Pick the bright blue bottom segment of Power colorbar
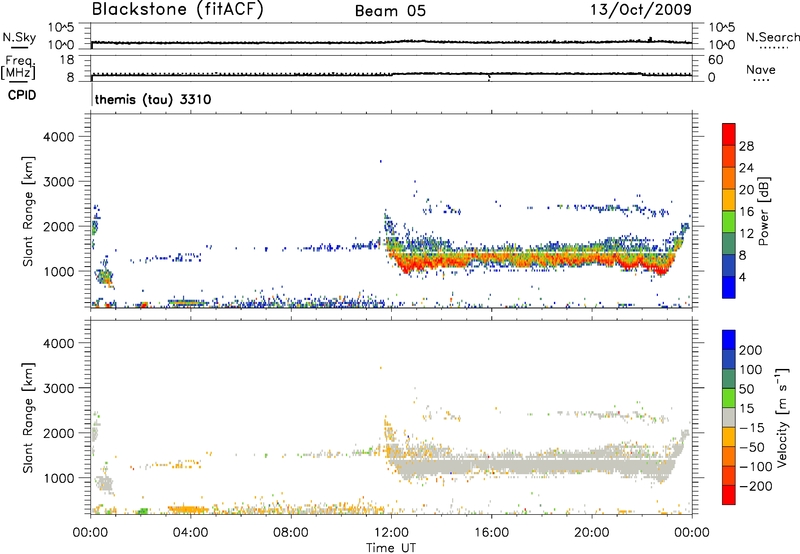The width and height of the screenshot is (800, 554). (729, 287)
